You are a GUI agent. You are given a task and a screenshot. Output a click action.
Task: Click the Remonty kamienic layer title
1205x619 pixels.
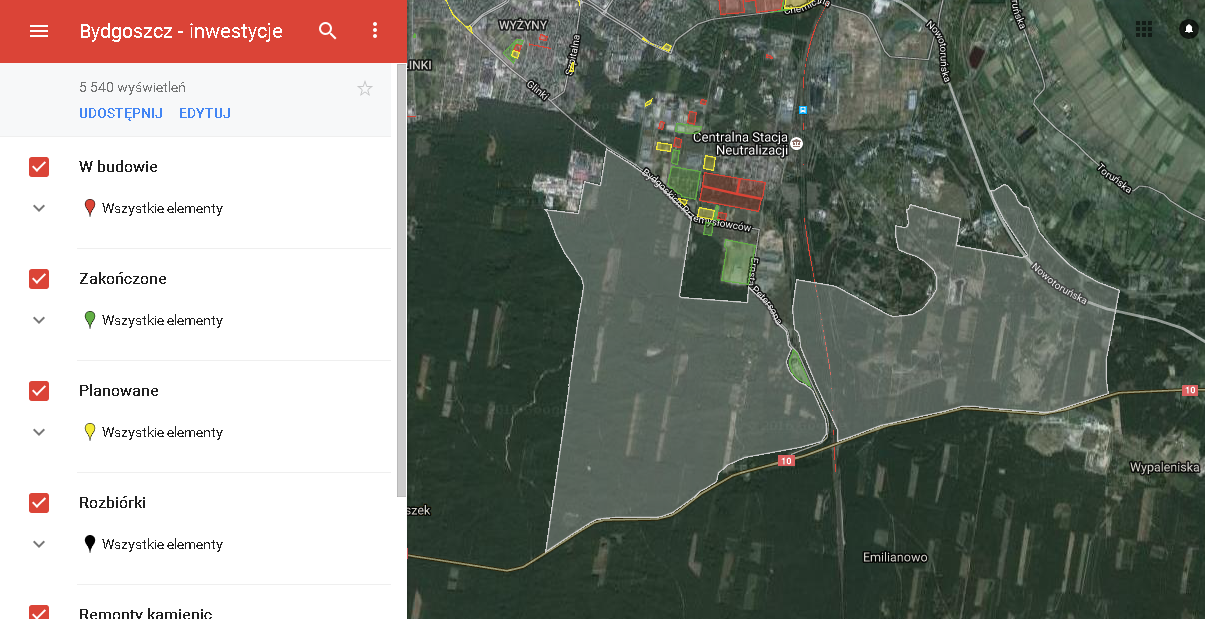point(145,613)
